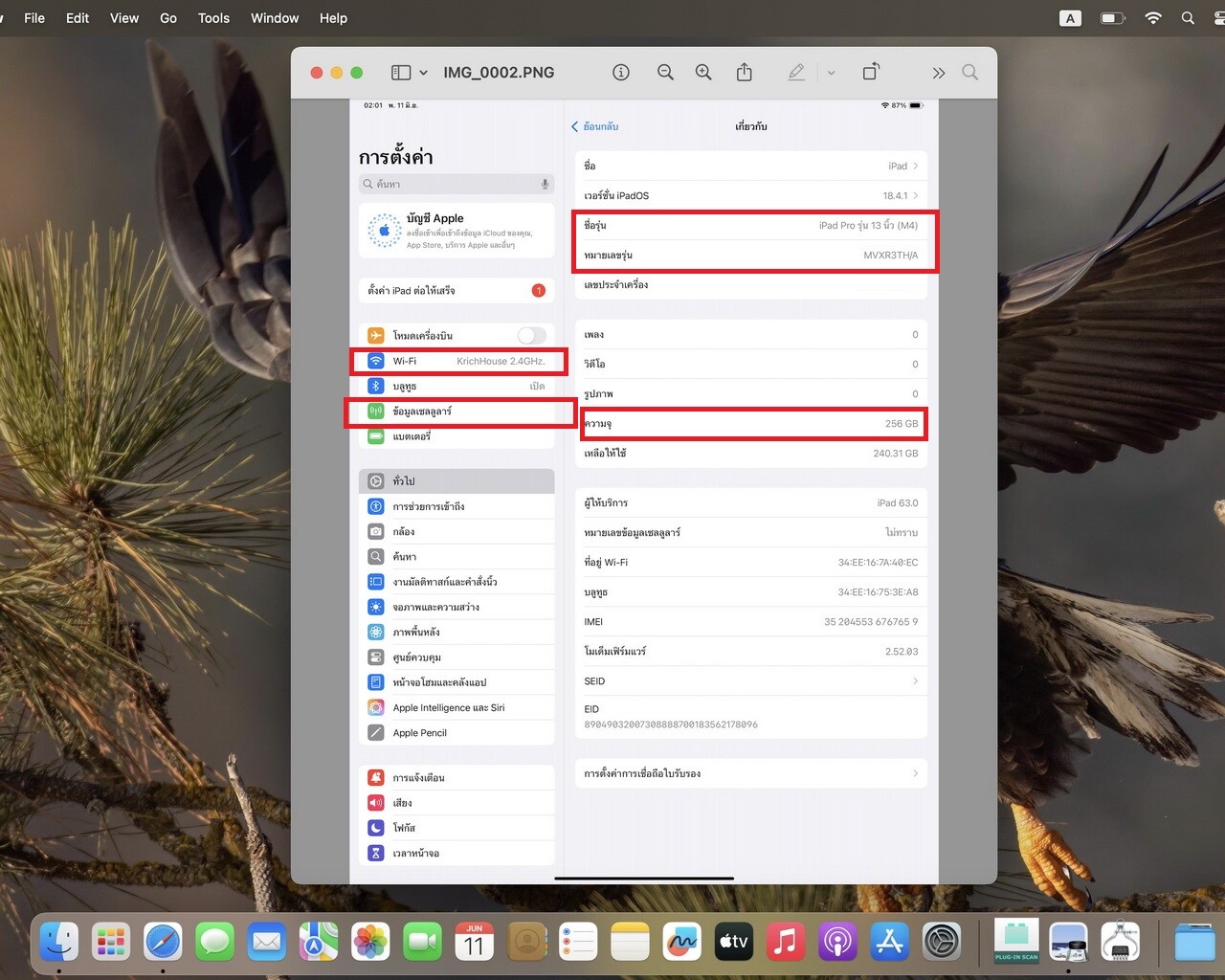Open the Go menu
1225x980 pixels.
tap(168, 18)
